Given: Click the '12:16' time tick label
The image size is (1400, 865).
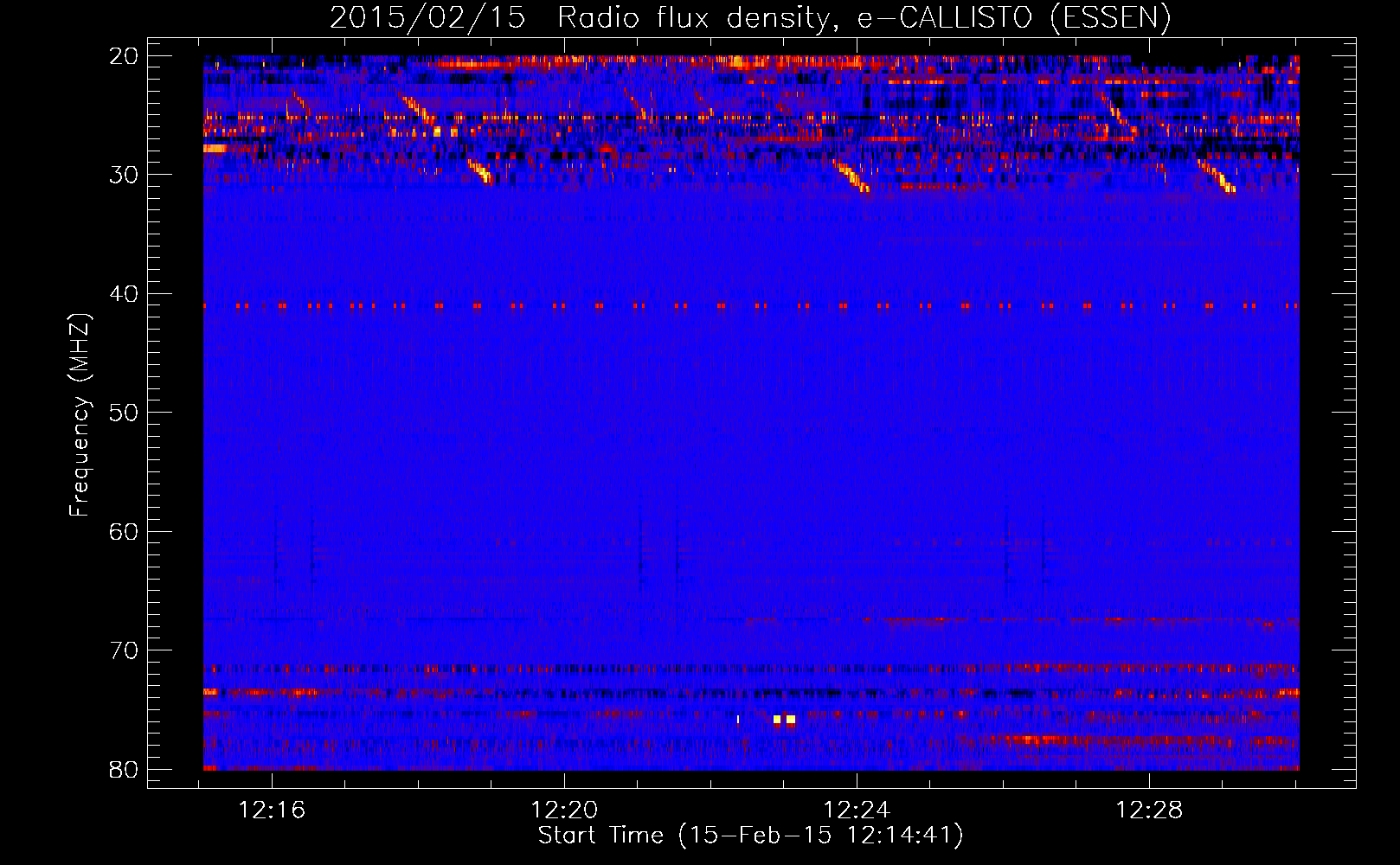Looking at the screenshot, I should click(x=273, y=811).
